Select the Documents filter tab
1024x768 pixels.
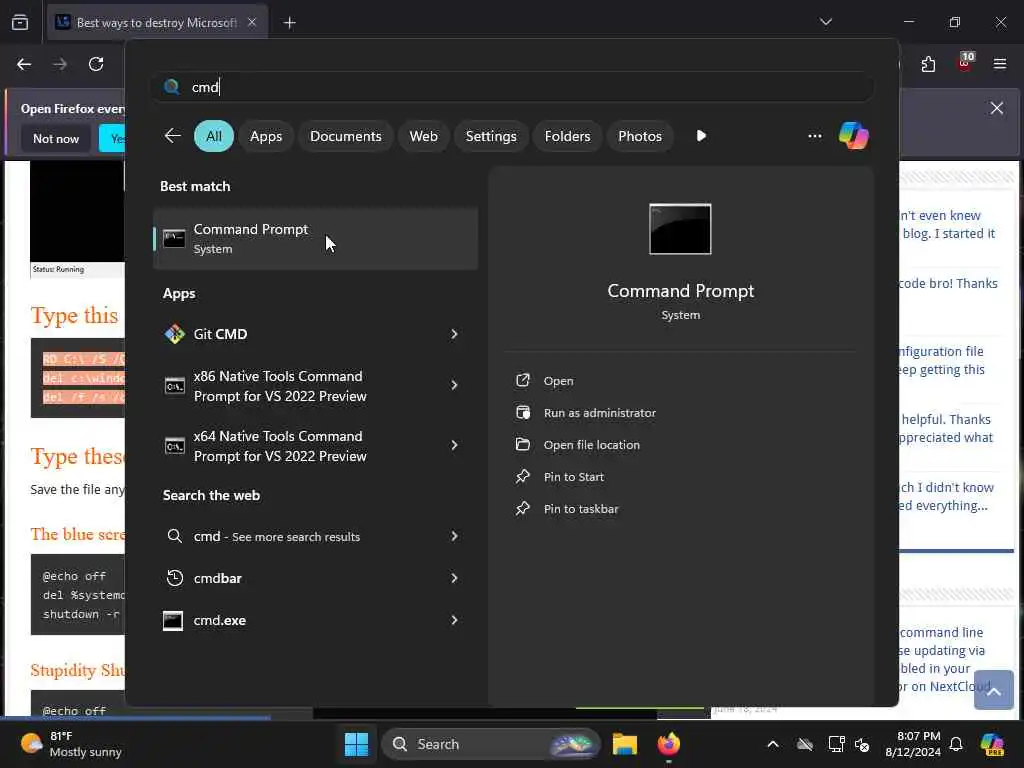(345, 136)
